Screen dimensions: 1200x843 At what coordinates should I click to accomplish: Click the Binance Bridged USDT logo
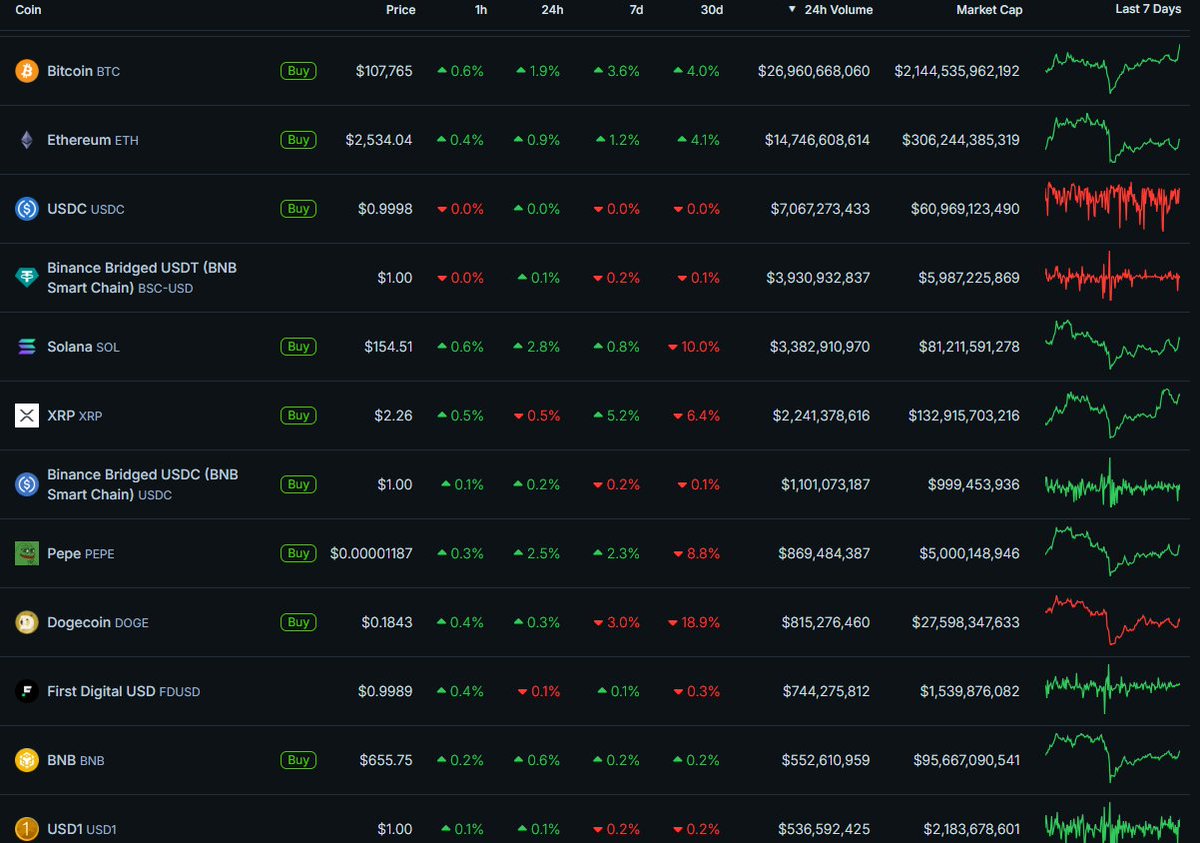click(27, 278)
